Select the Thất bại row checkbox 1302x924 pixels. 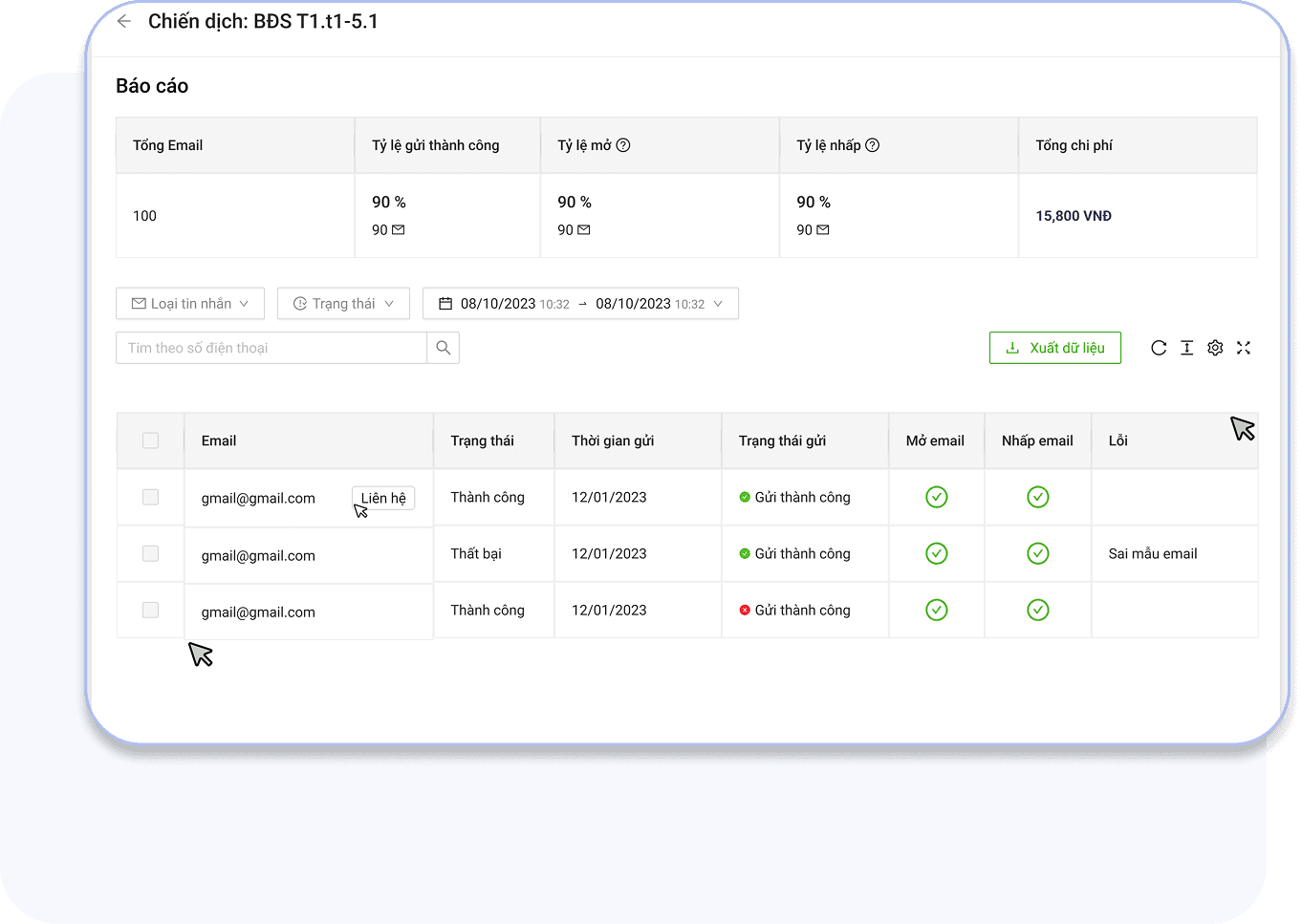(x=150, y=553)
